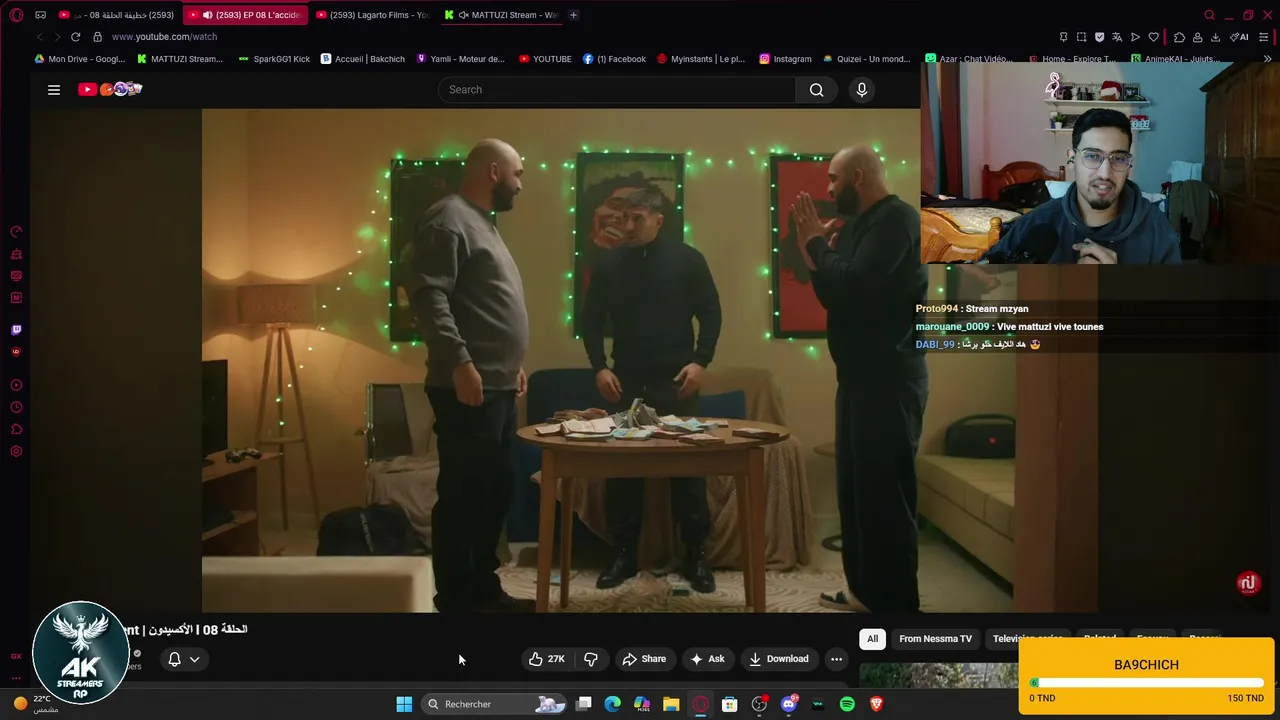Open sidebar settings gear icon

pos(16,452)
